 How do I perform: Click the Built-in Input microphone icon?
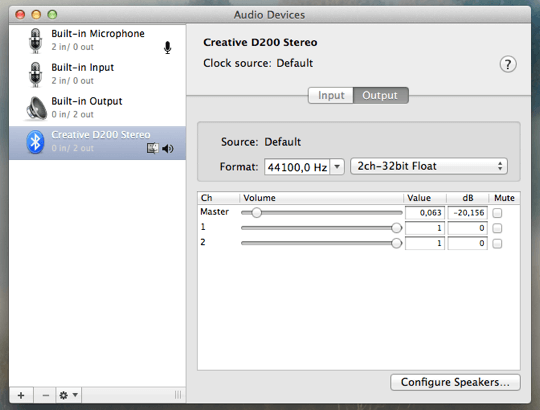pos(35,74)
